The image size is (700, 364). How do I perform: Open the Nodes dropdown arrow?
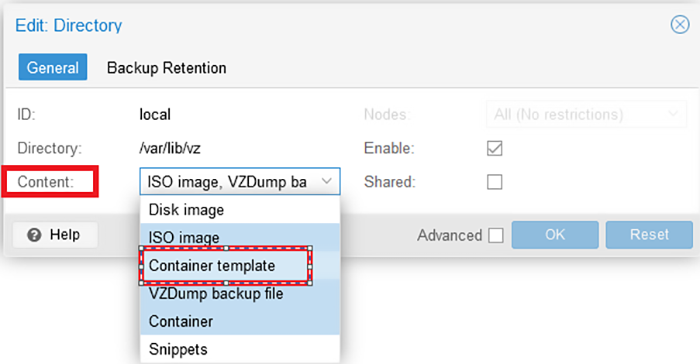(x=673, y=114)
